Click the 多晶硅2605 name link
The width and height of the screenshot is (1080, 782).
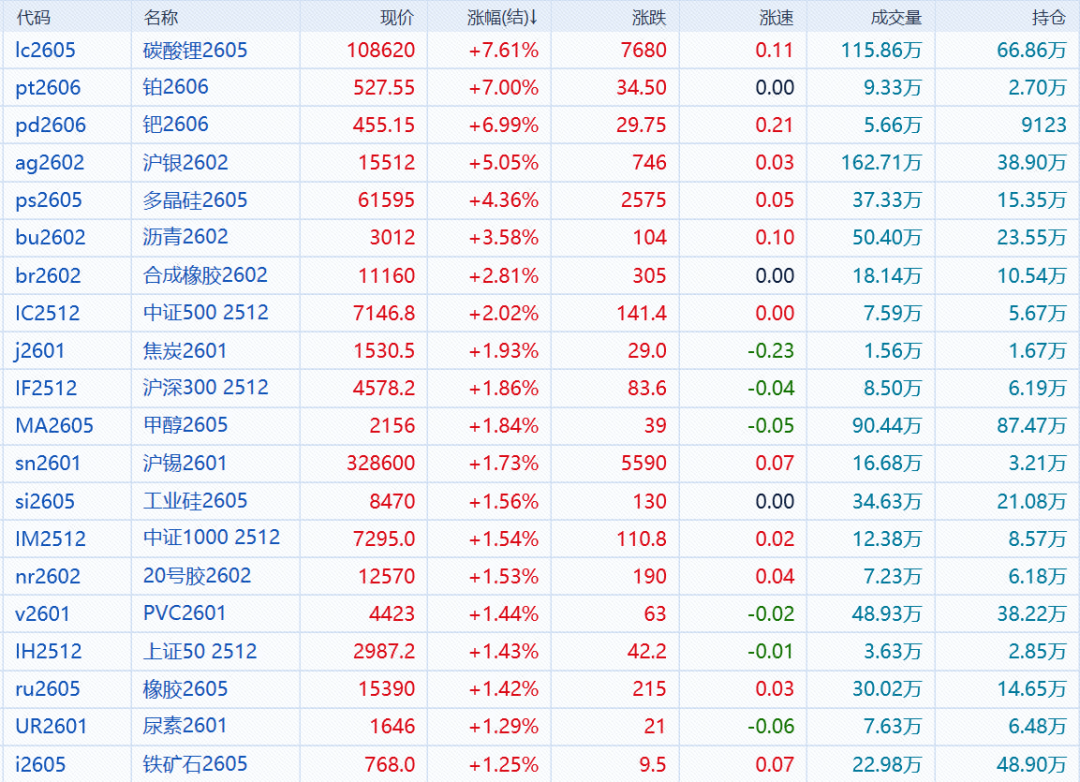(195, 200)
